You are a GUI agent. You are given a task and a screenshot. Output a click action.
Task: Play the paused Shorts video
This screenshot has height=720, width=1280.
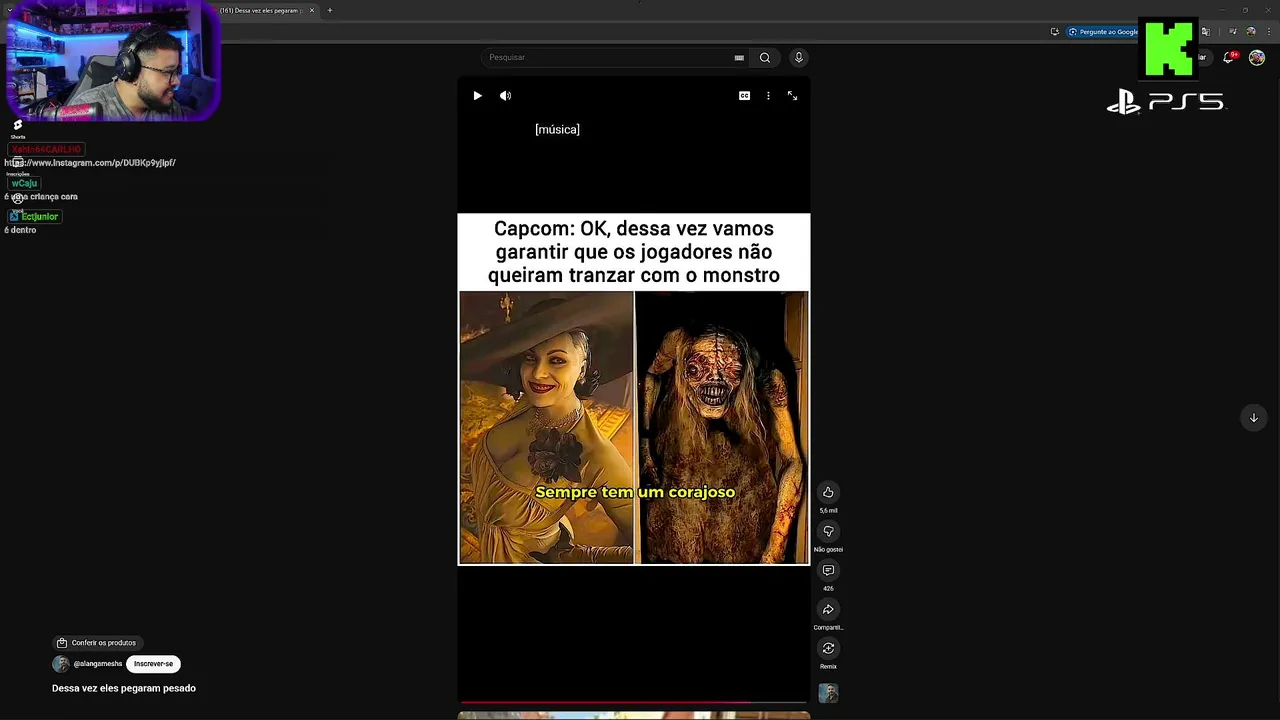click(x=477, y=96)
